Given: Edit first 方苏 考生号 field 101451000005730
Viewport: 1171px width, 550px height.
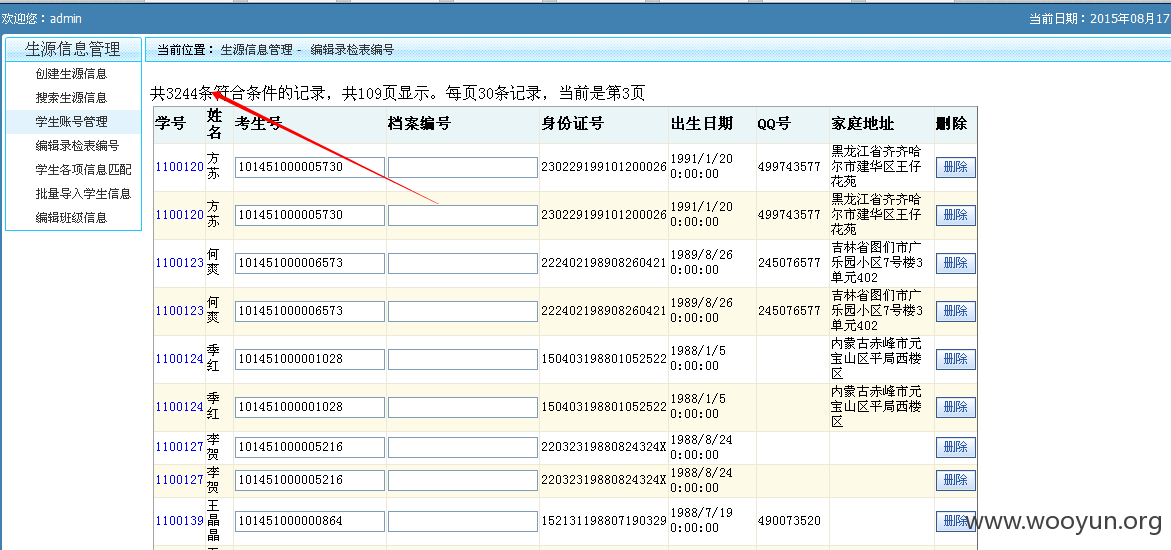Looking at the screenshot, I should pyautogui.click(x=310, y=167).
